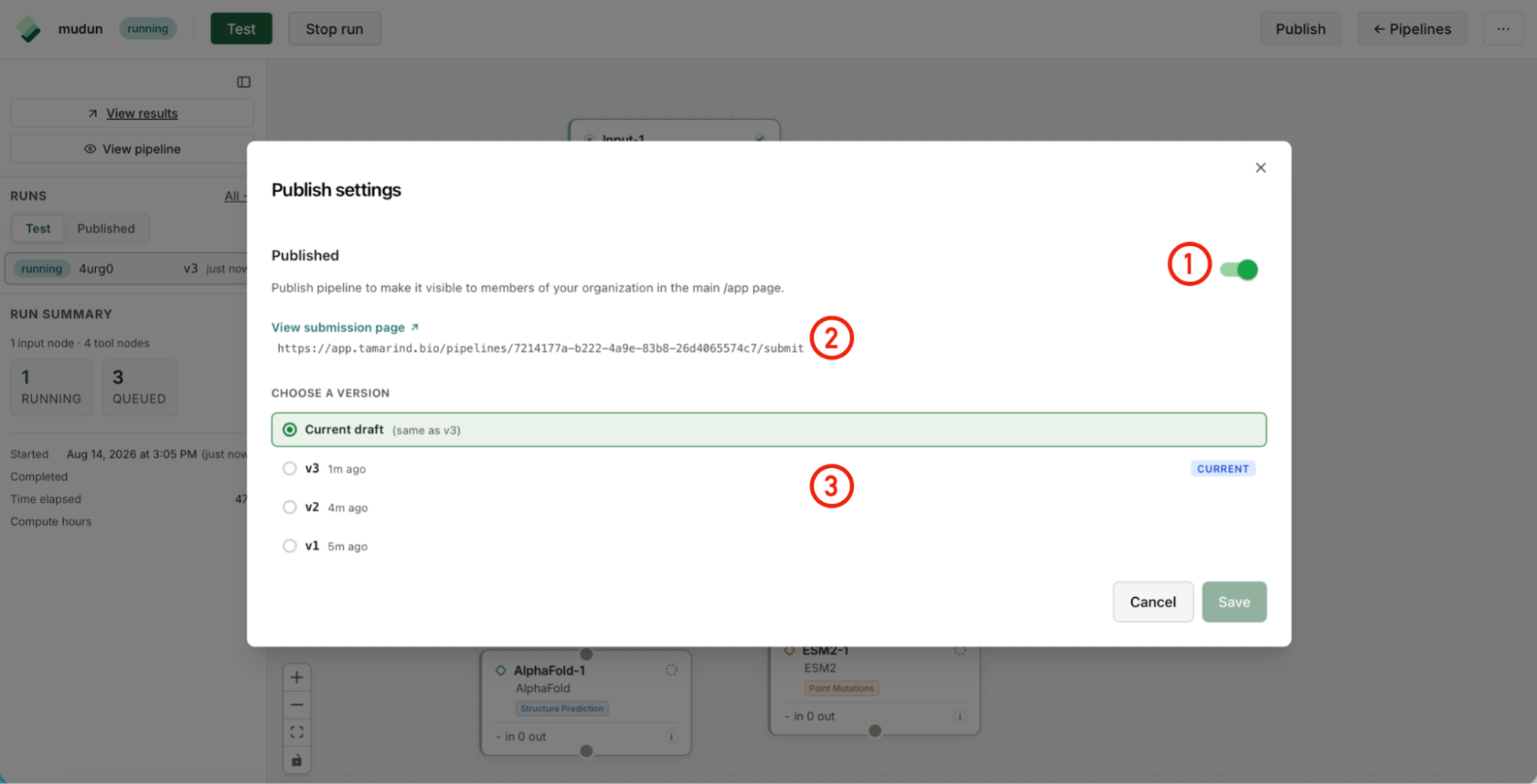1537x784 pixels.
Task: Click the mudun pipeline name
Action: tap(81, 28)
